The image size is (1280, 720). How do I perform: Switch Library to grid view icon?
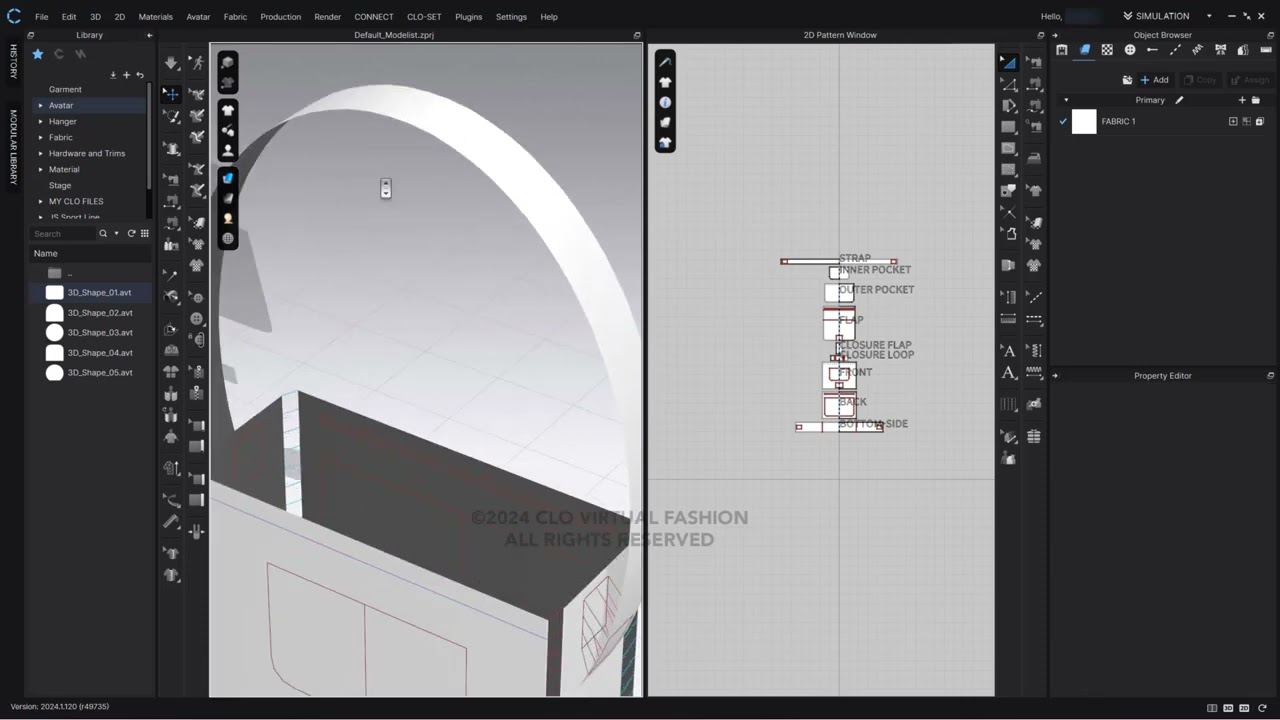145,233
